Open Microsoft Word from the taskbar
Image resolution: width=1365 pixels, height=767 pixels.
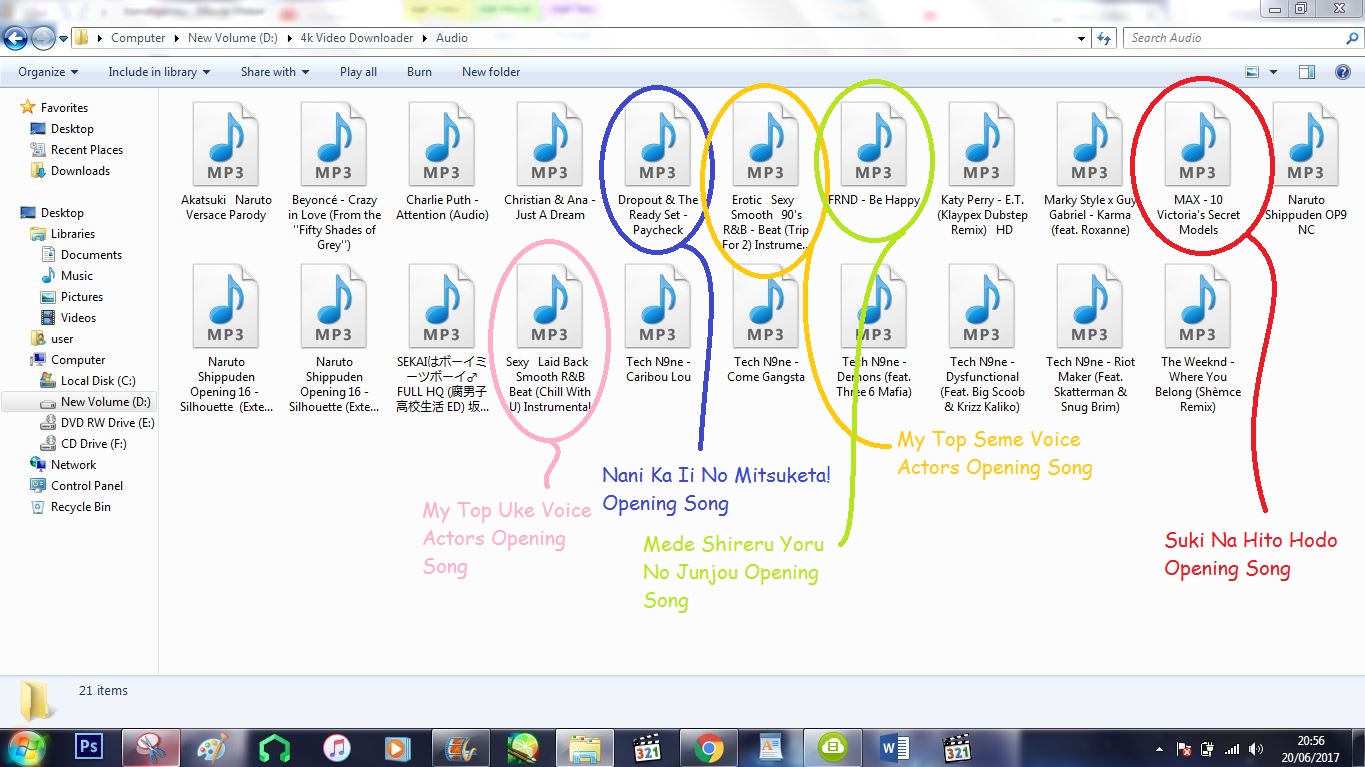coord(894,747)
